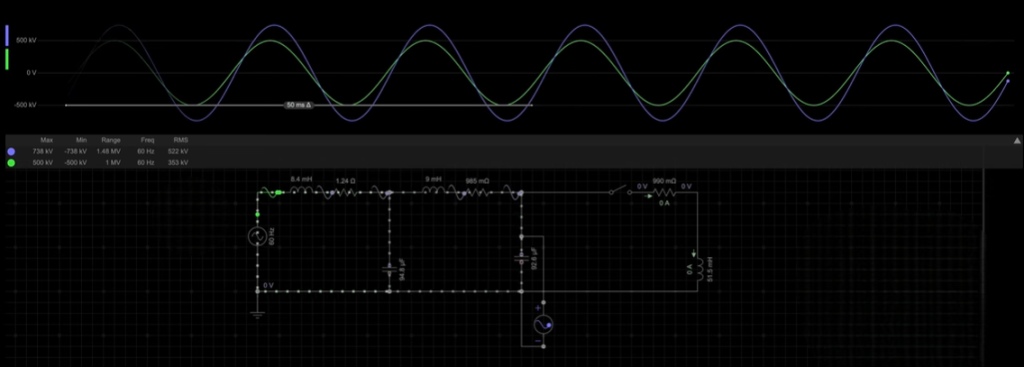Select the 1.24 Ω resistor
Image resolution: width=1024 pixels, height=367 pixels.
tap(344, 192)
